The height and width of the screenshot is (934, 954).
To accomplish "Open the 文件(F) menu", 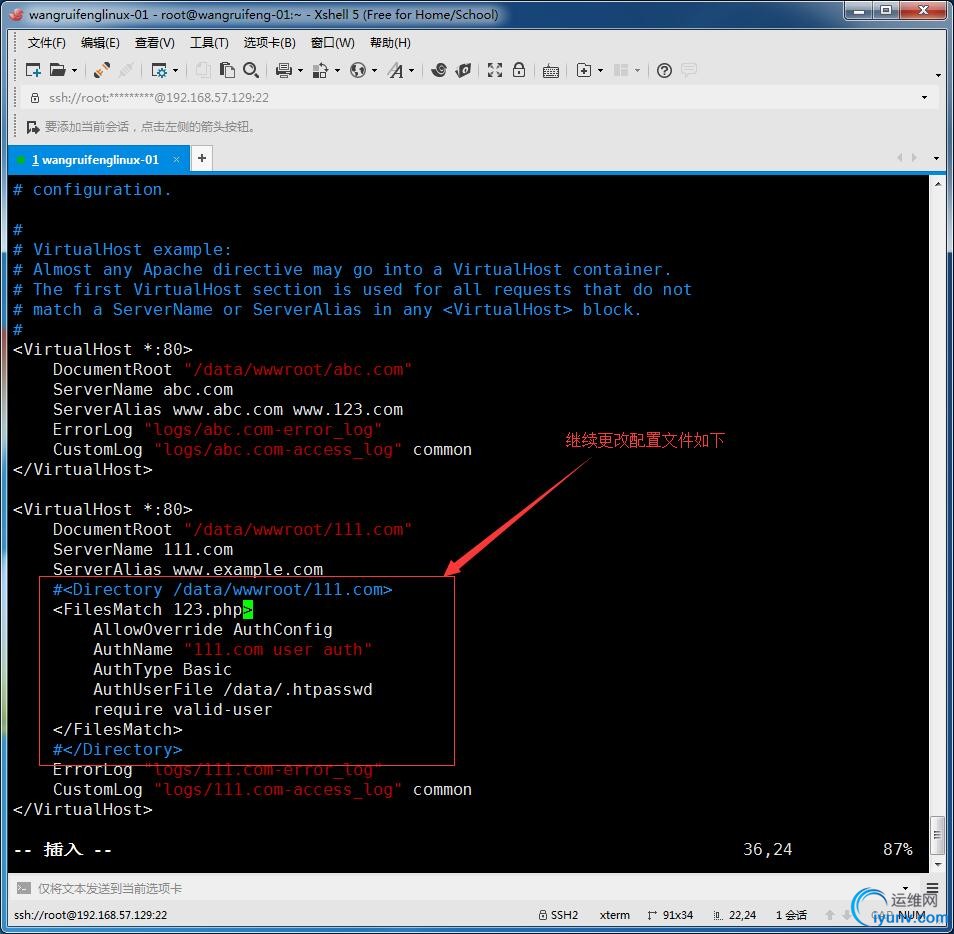I will [46, 43].
